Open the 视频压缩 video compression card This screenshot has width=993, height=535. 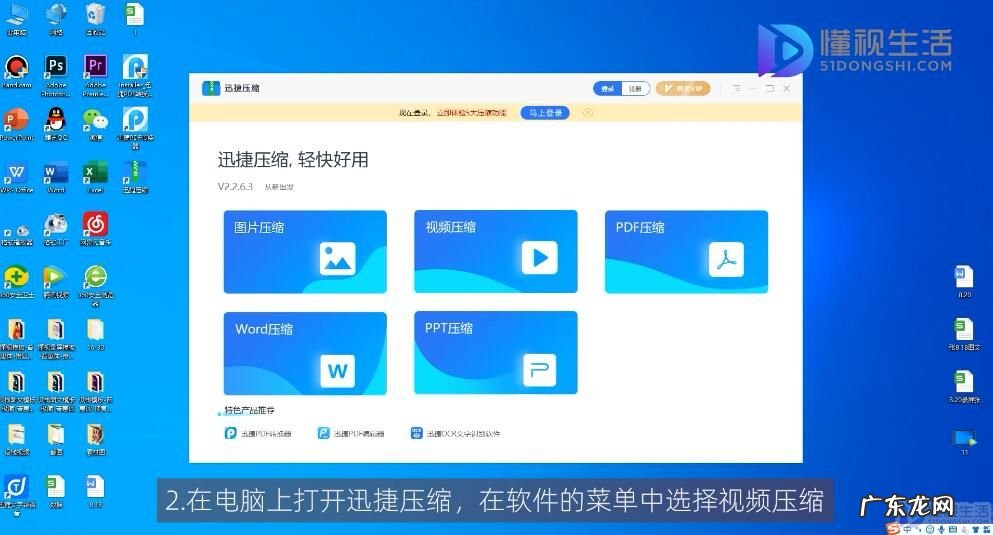point(496,251)
